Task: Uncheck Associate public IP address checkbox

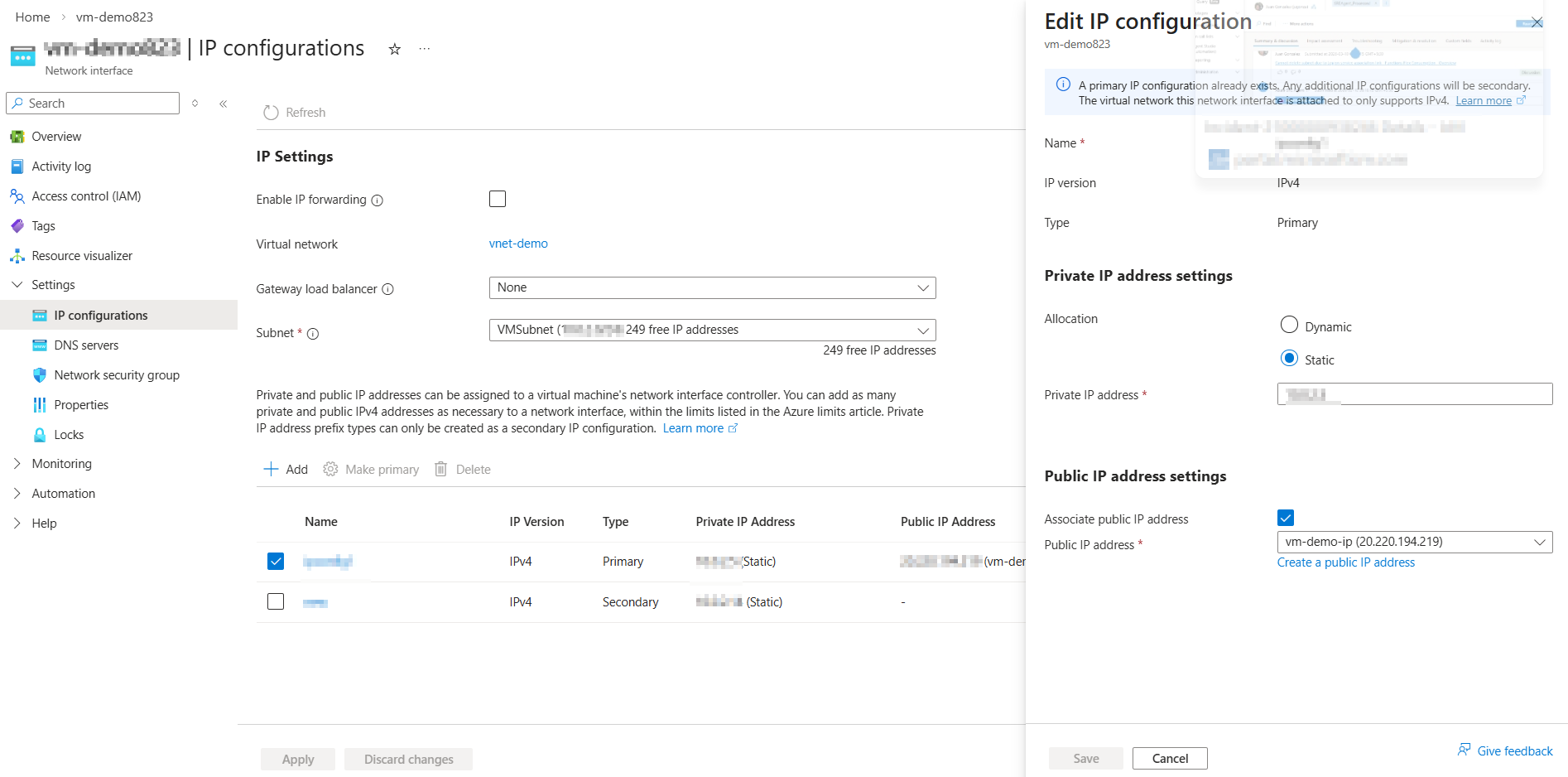Action: point(1286,518)
